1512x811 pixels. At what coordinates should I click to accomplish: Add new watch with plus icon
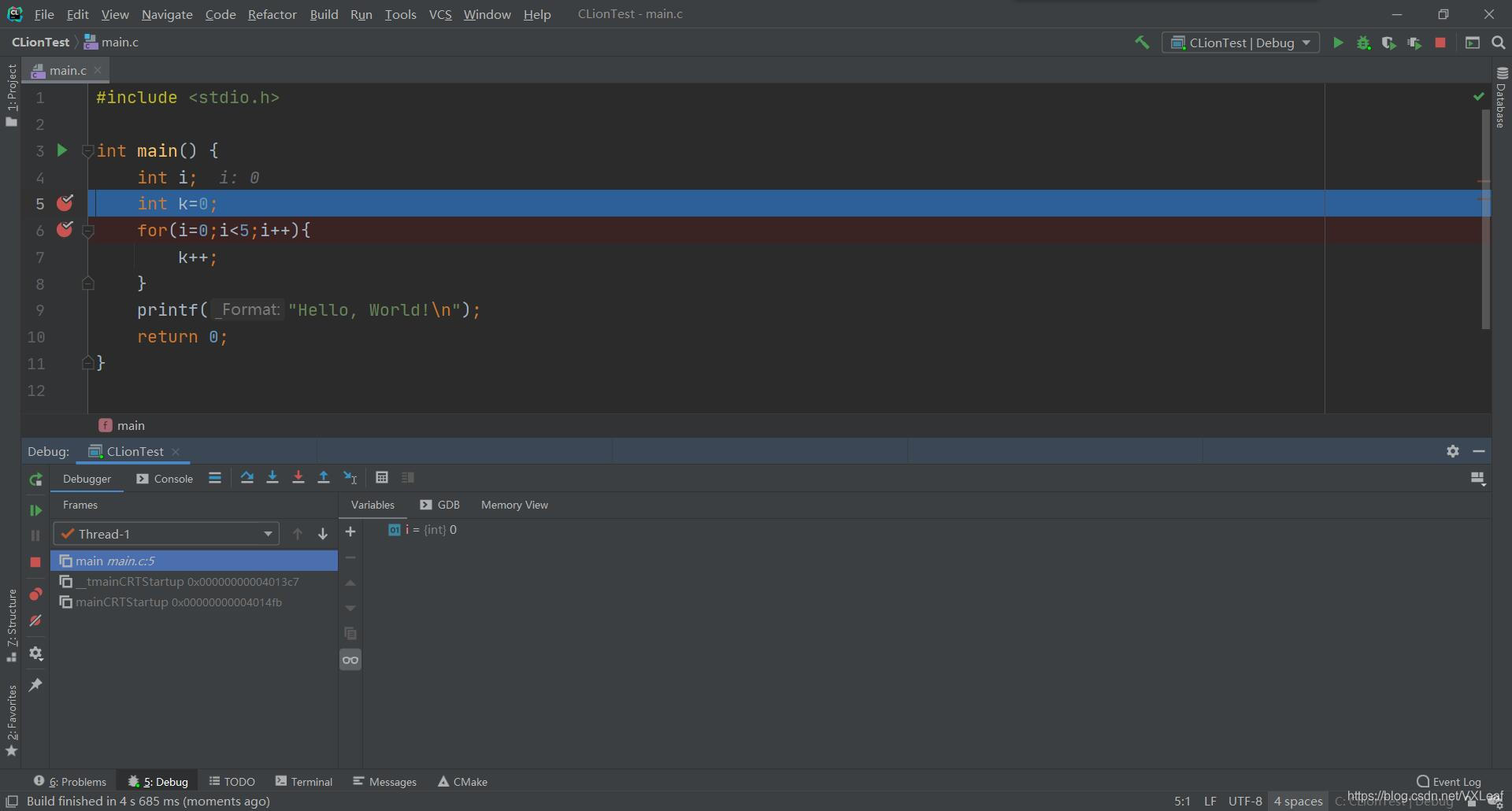[350, 532]
